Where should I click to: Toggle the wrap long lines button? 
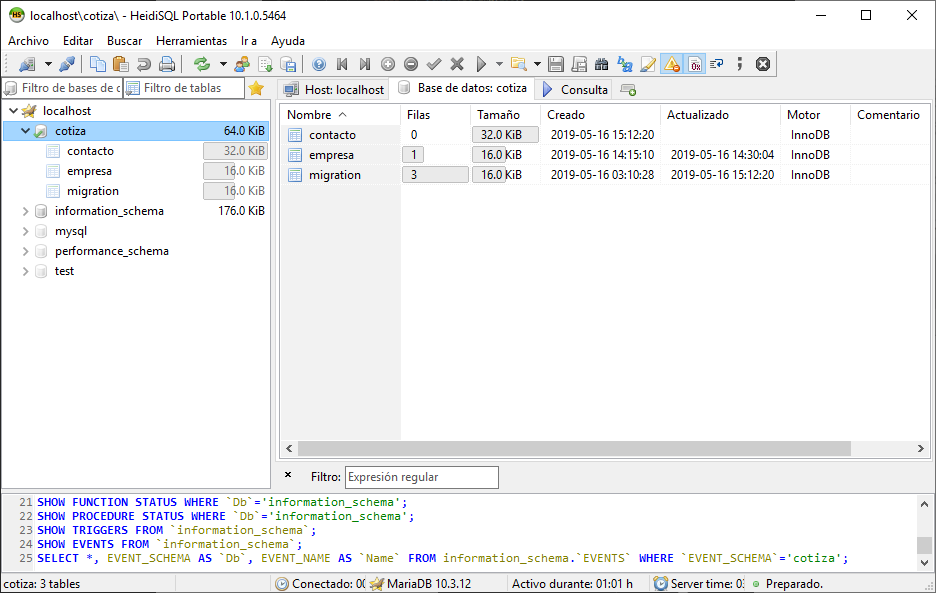point(717,64)
